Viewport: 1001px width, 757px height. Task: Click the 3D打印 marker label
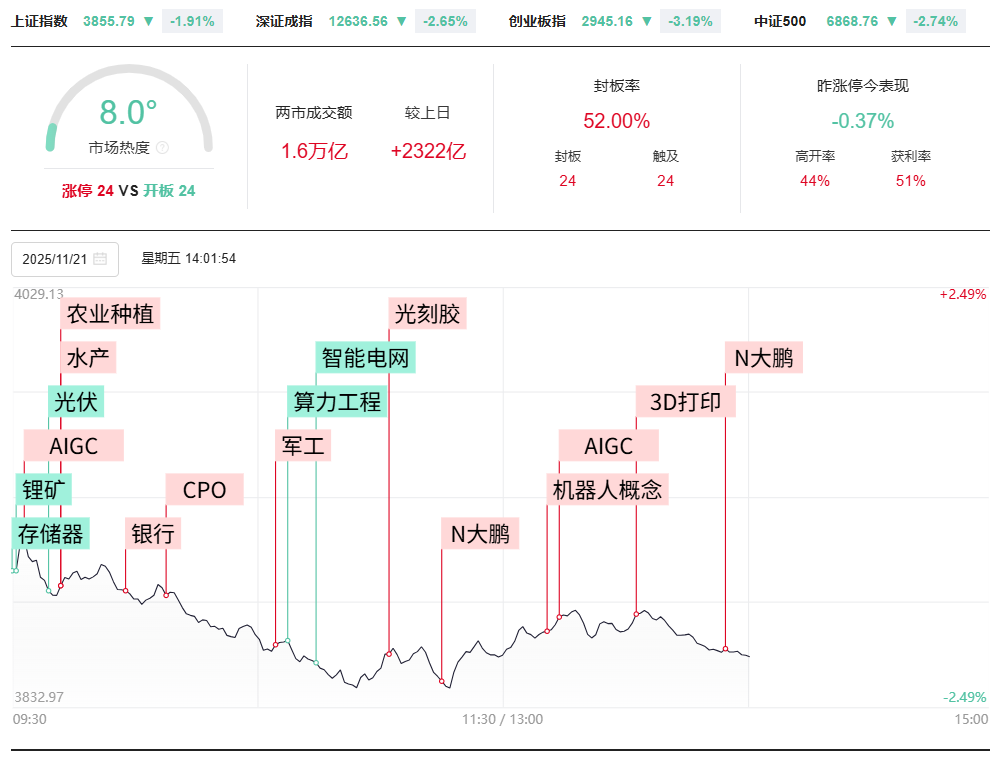tap(686, 402)
